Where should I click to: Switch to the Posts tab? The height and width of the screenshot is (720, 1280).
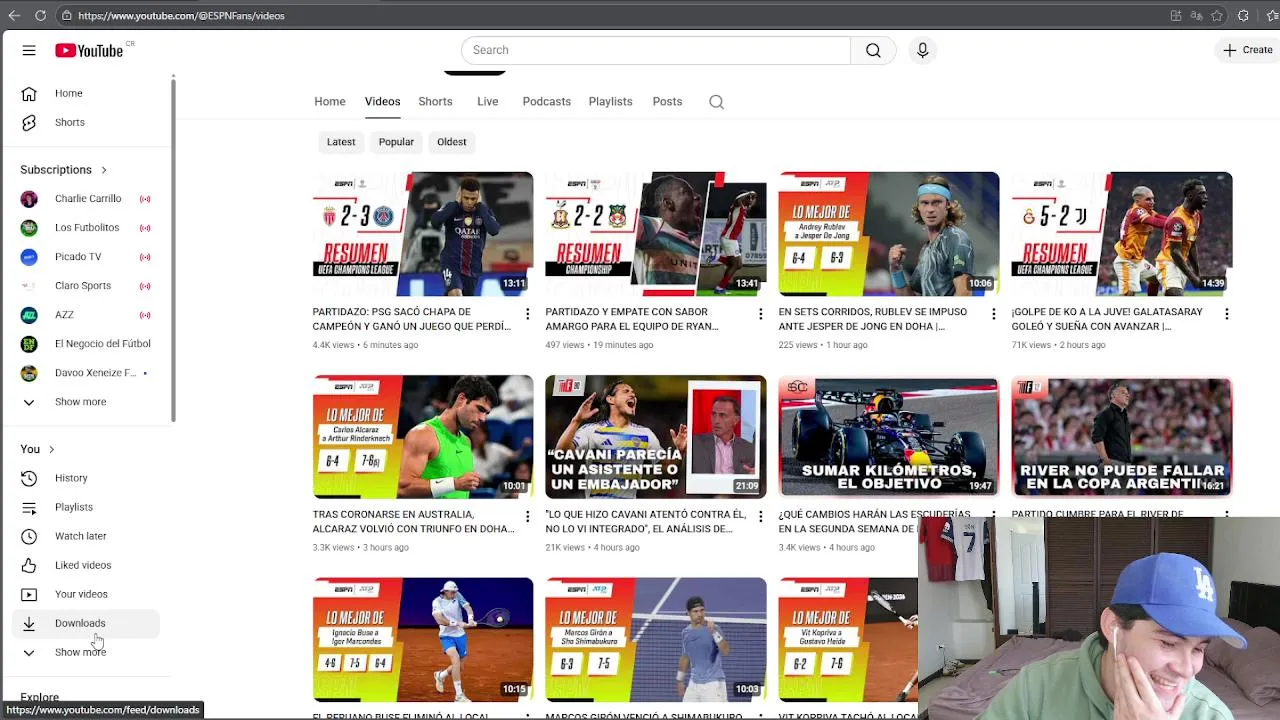[x=667, y=101]
